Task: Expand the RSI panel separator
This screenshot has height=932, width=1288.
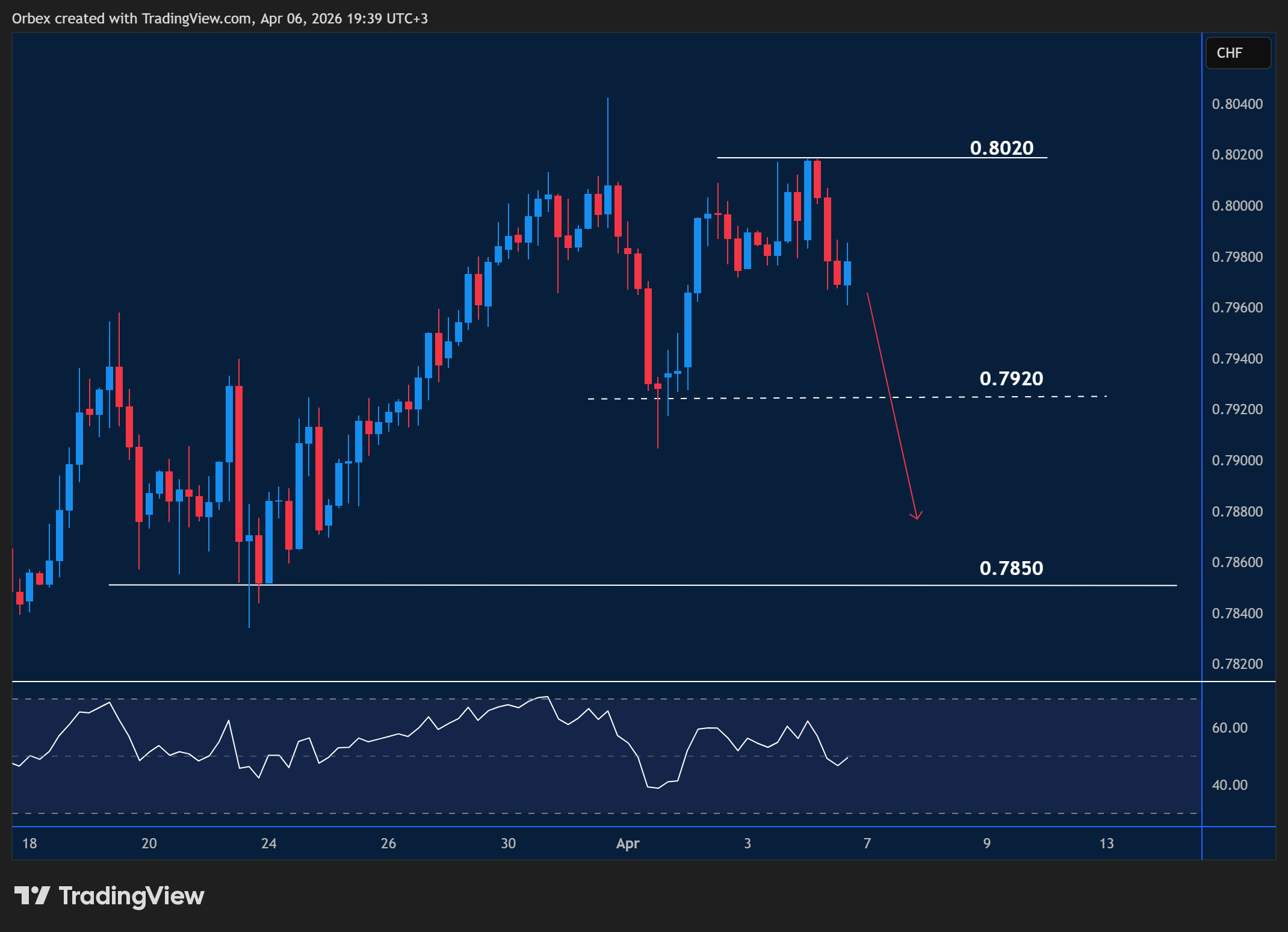Action: [x=602, y=682]
